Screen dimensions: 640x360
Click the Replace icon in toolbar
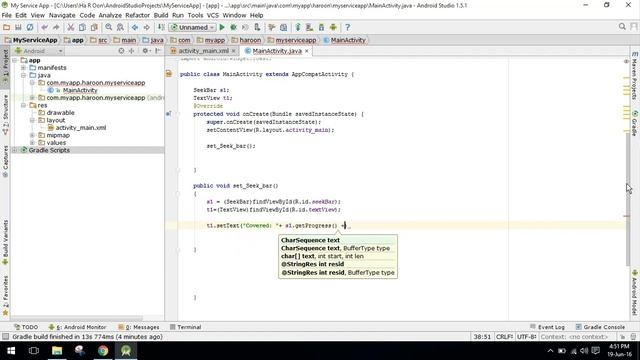[120, 27]
